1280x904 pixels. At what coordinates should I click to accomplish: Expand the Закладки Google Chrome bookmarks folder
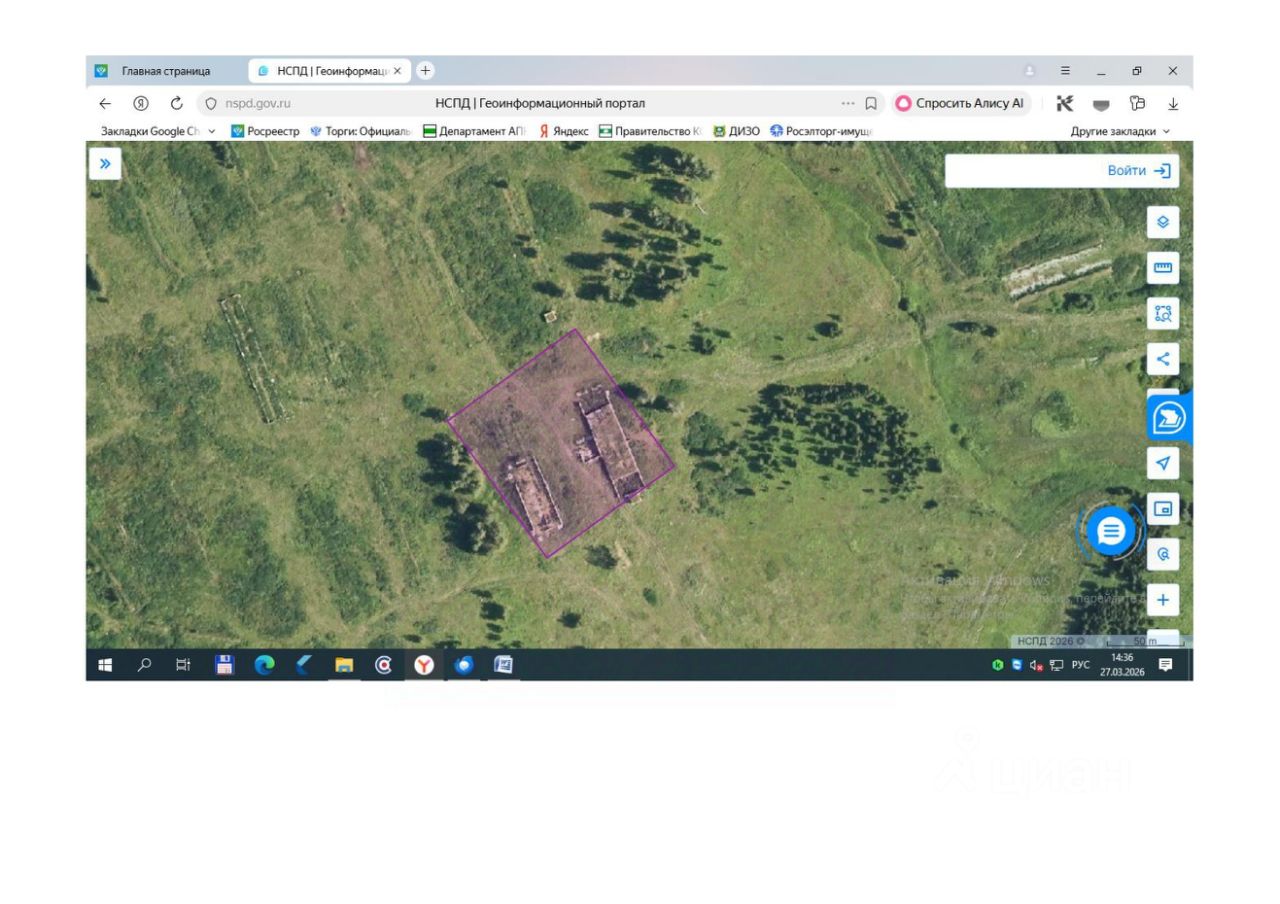coord(158,131)
